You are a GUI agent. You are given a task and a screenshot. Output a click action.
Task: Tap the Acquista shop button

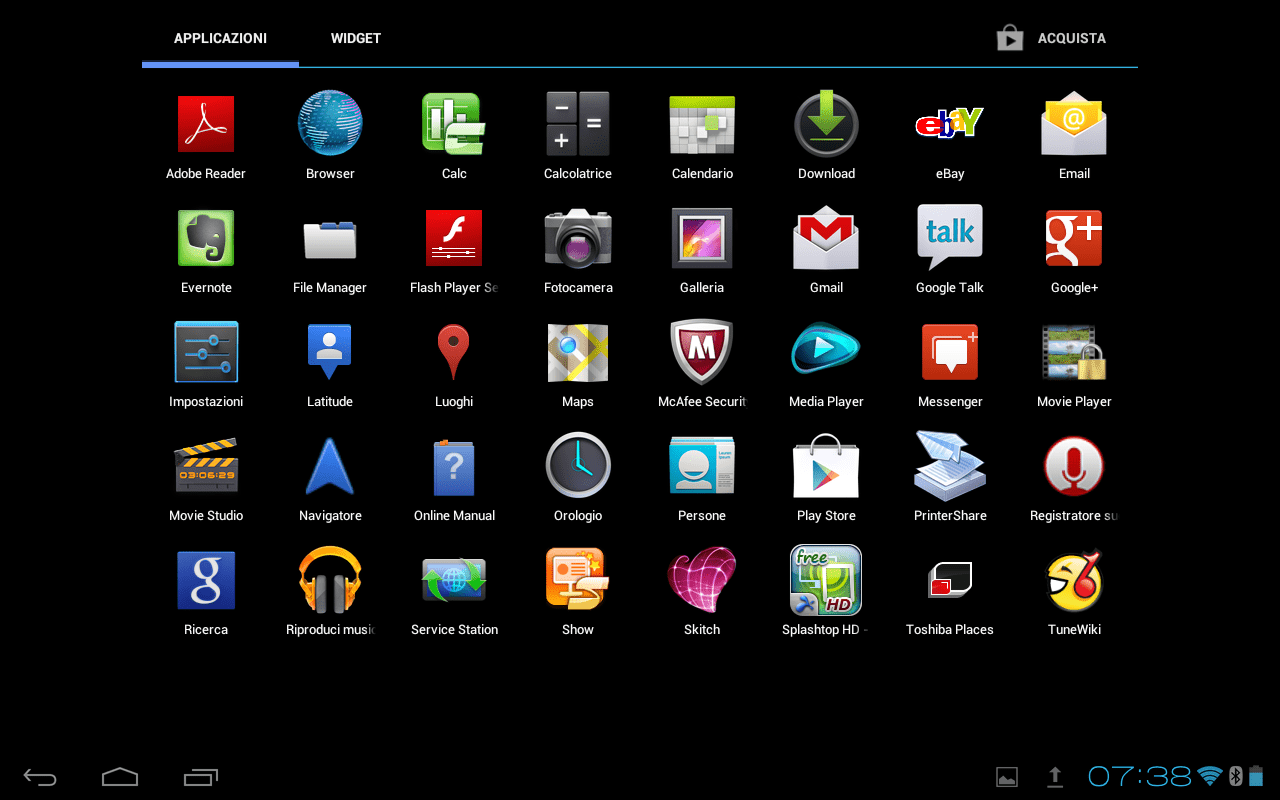[1052, 38]
